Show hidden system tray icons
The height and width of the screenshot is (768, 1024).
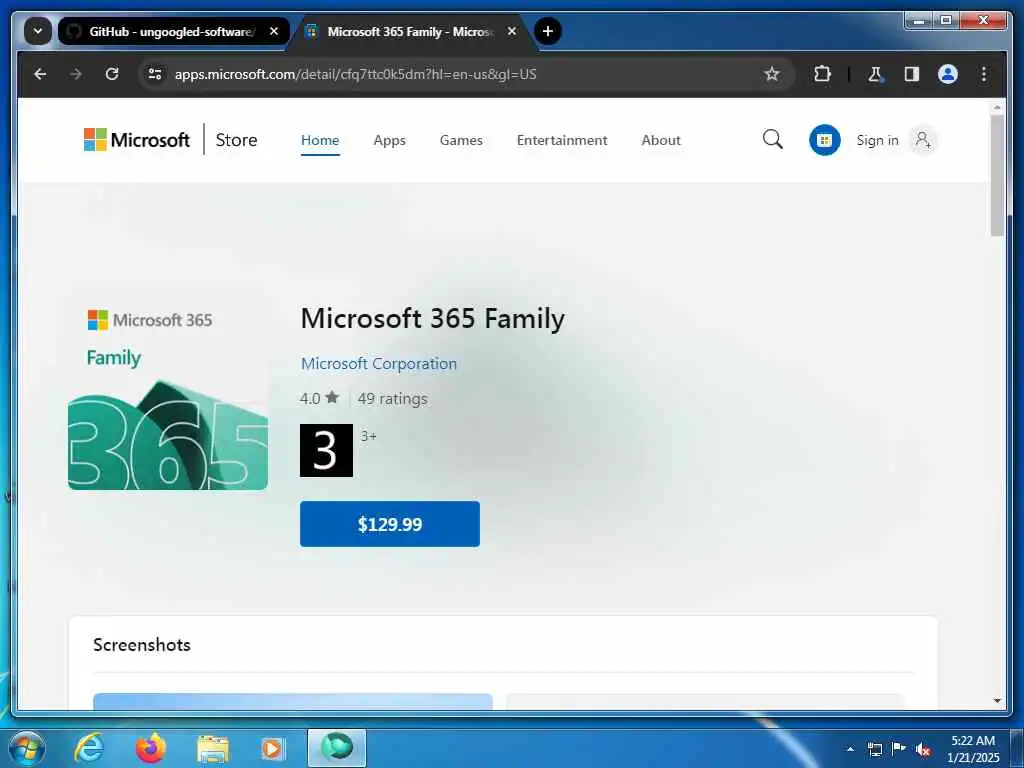click(x=850, y=749)
